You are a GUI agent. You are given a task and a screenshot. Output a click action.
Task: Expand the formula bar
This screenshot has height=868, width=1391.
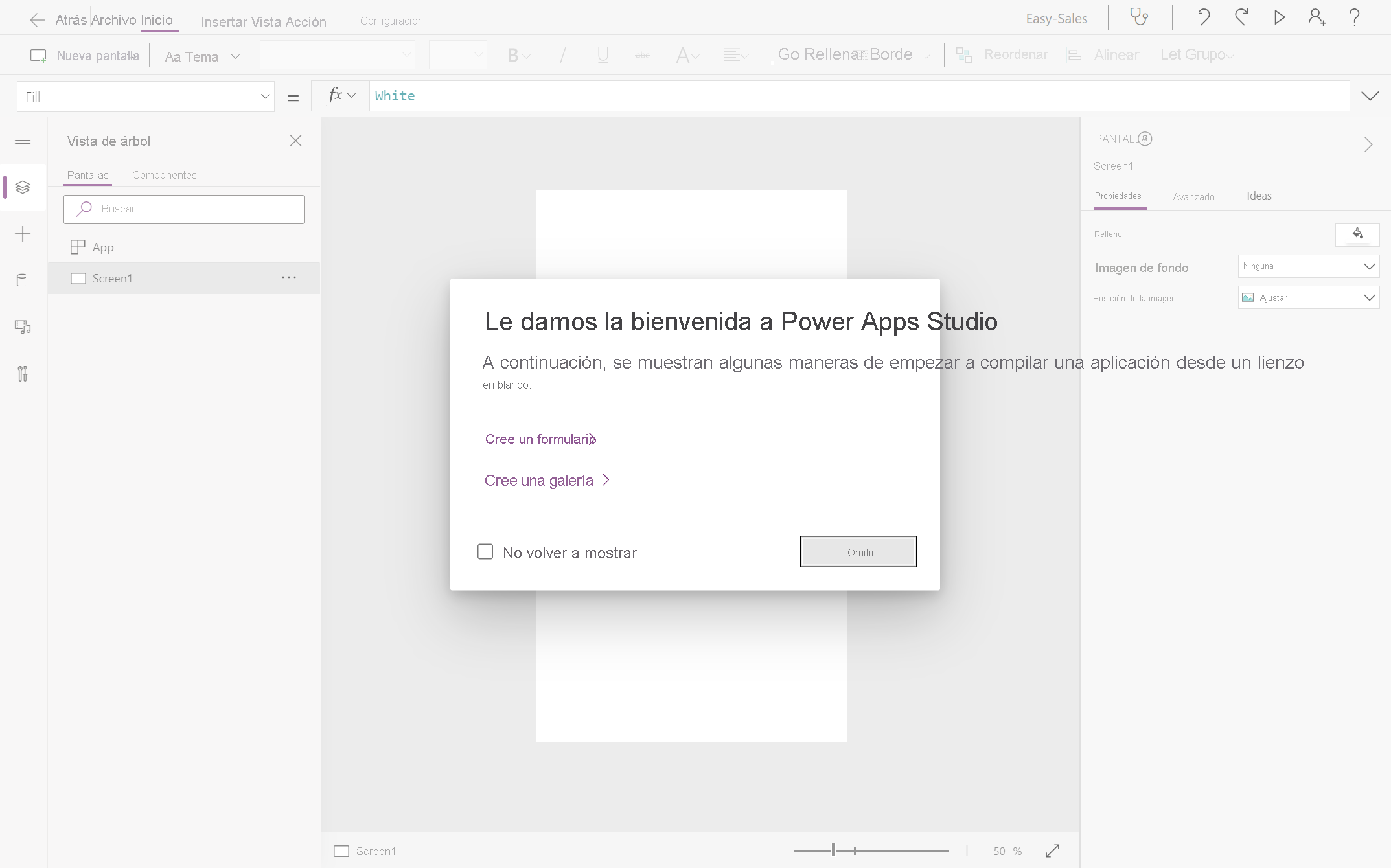click(x=1370, y=96)
